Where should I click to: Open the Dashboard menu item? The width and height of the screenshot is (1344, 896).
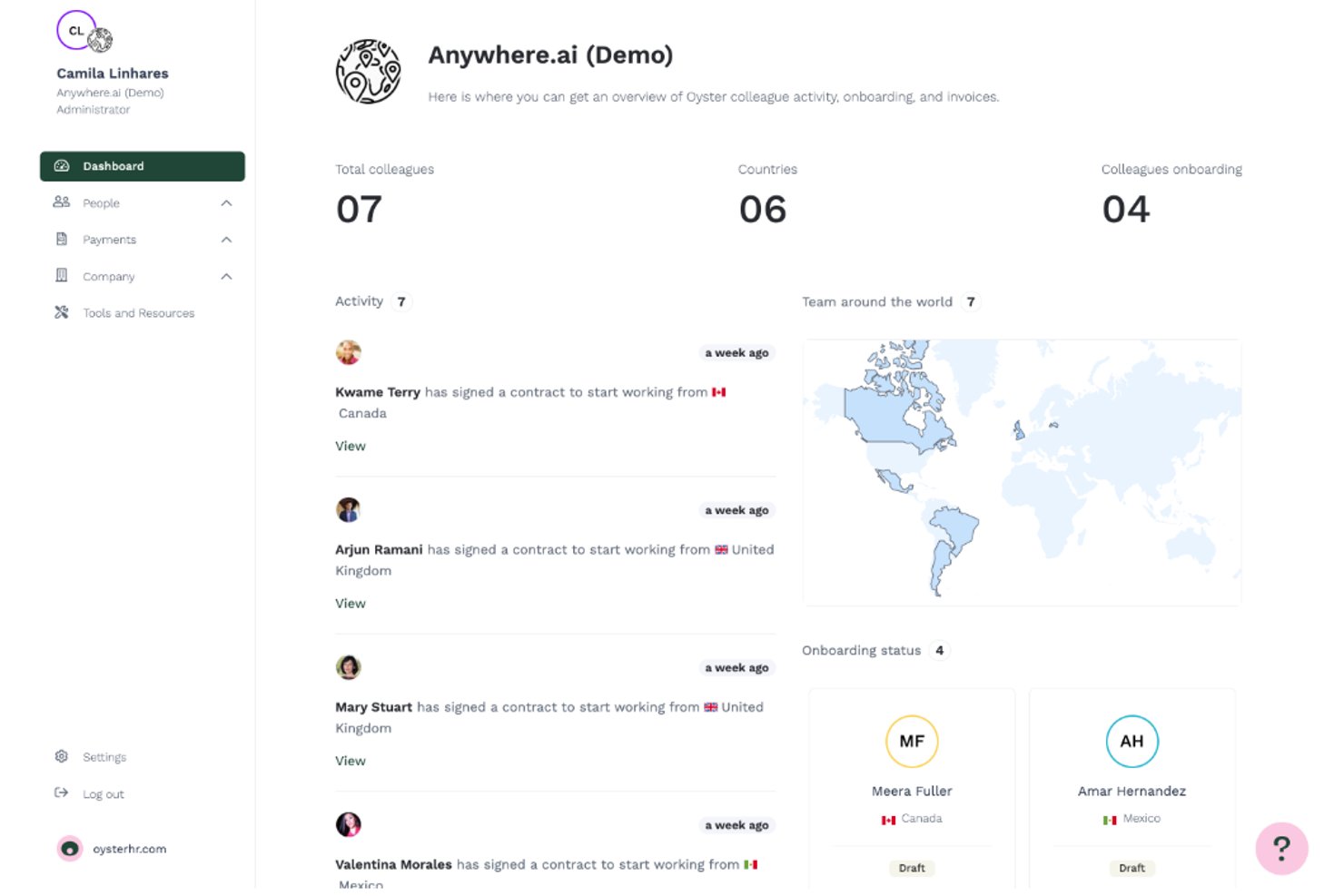point(143,166)
